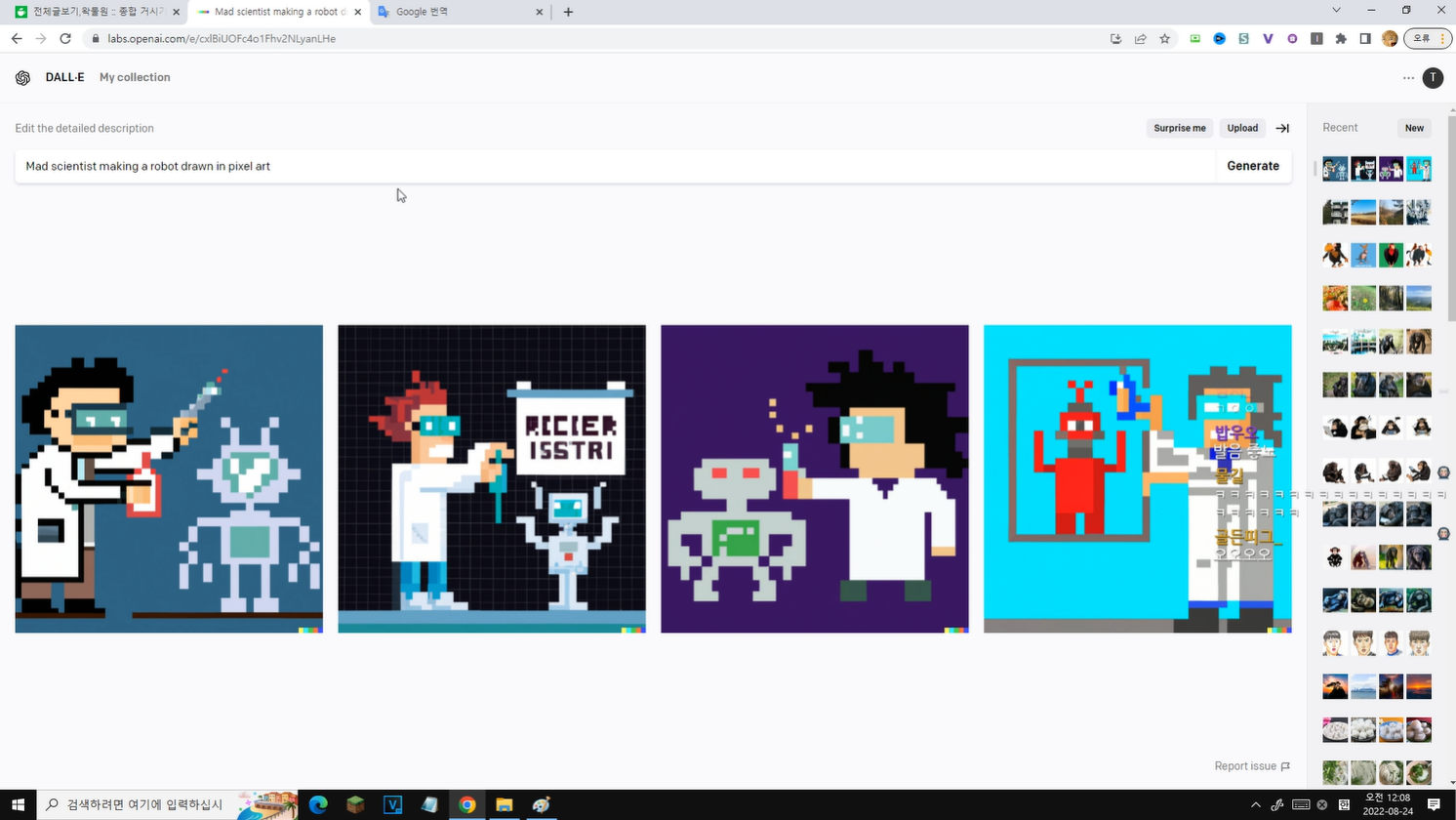Screen dimensions: 1456x820
Task: Open the taskbar clock showing 12:08
Action: [x=1387, y=805]
